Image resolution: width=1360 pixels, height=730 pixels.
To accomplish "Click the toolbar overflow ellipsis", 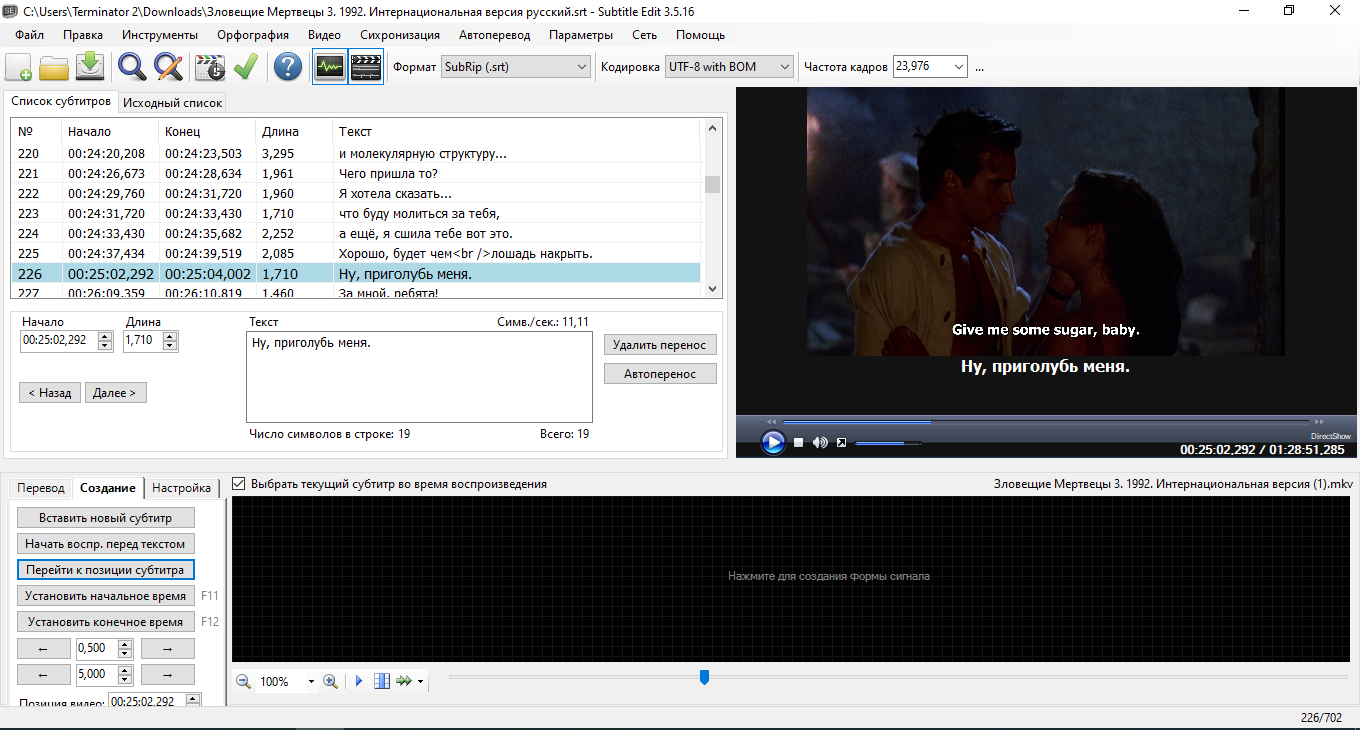I will (980, 67).
